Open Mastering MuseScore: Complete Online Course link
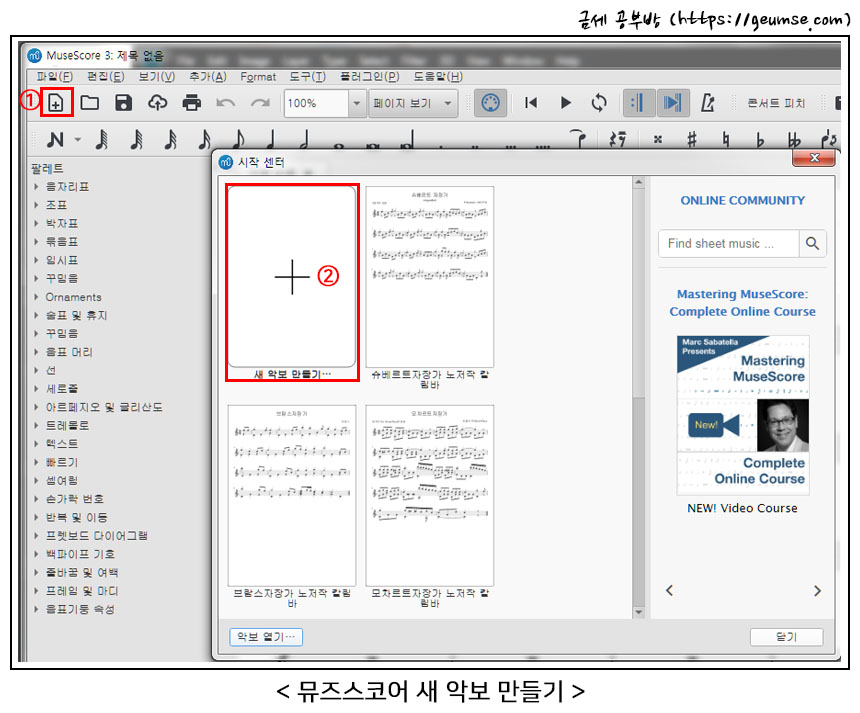860x713 pixels. (742, 303)
